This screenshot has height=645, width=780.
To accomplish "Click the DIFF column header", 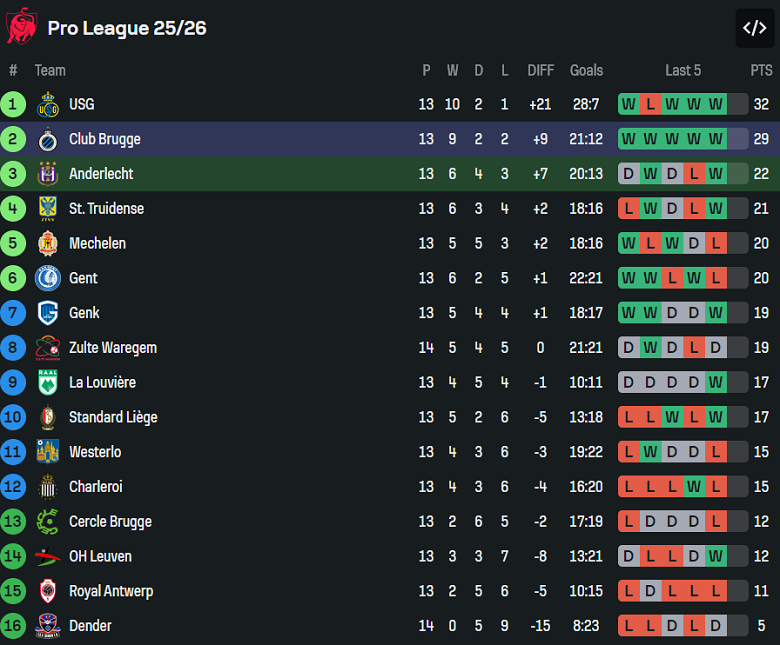I will (540, 70).
